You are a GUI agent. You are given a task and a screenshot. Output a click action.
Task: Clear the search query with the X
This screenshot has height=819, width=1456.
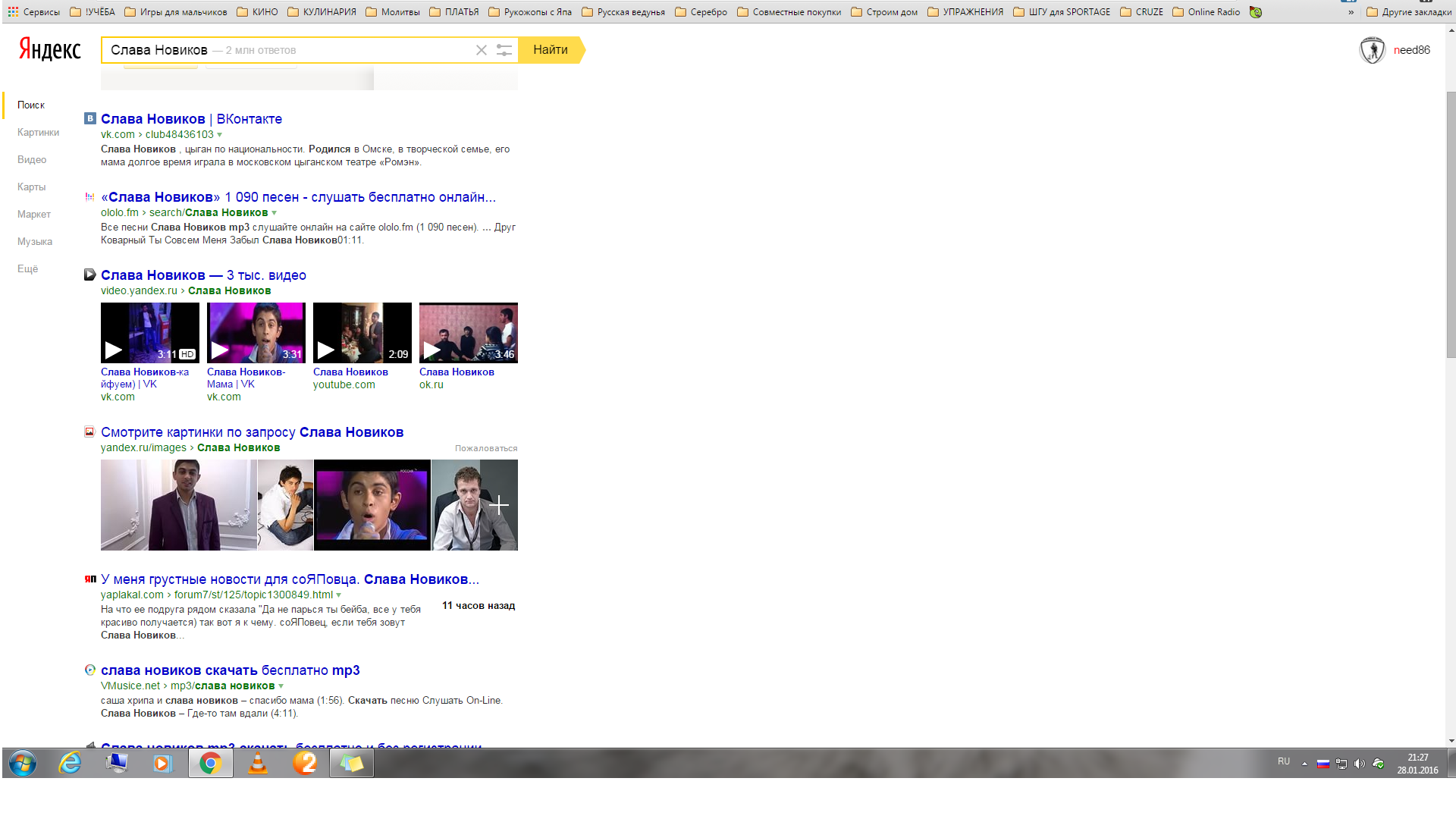coord(481,50)
